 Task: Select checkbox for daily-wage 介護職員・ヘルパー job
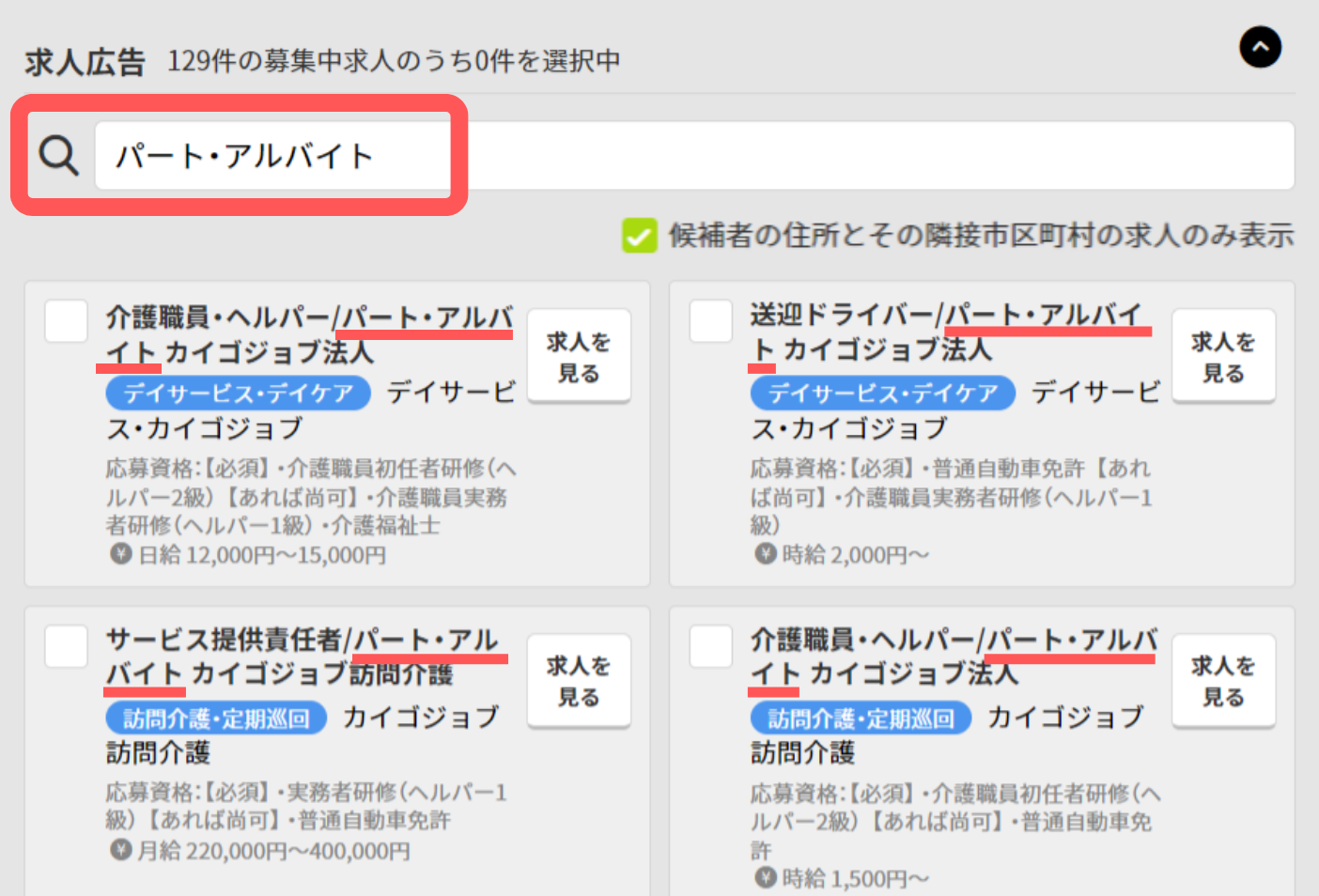[67, 321]
